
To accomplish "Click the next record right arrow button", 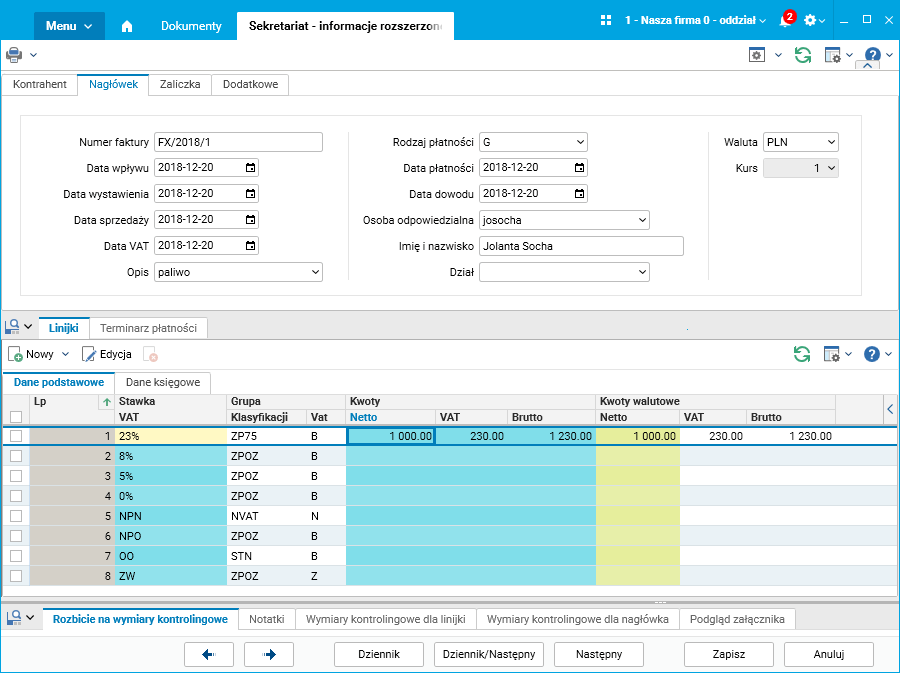I will click(x=268, y=654).
